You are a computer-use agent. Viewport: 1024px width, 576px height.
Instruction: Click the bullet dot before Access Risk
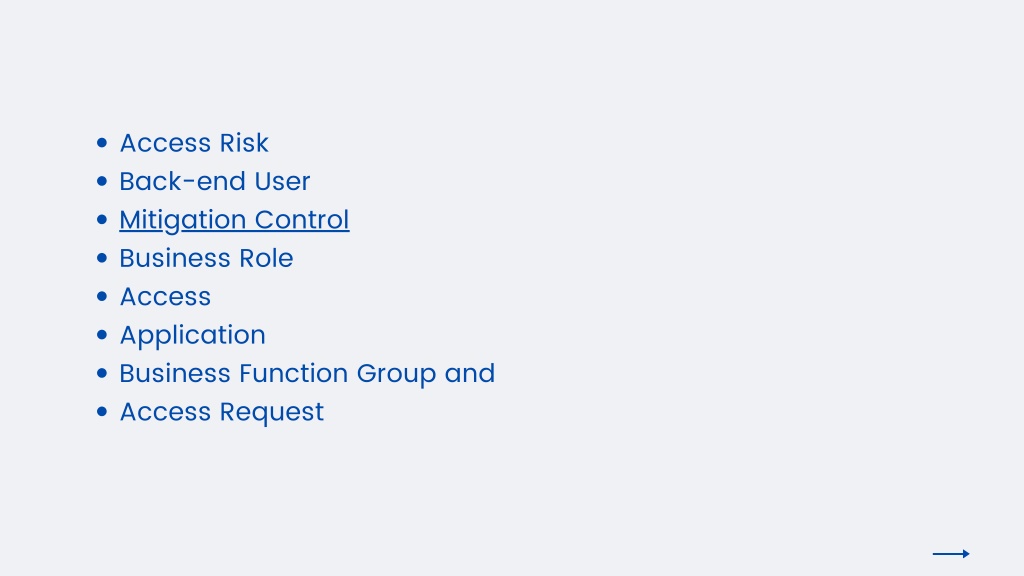point(102,143)
